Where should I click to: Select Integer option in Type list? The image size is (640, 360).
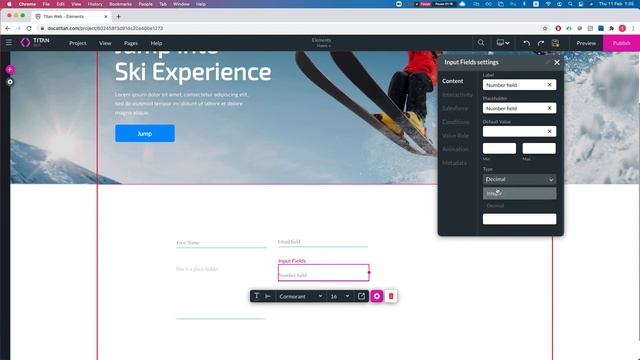pos(519,193)
